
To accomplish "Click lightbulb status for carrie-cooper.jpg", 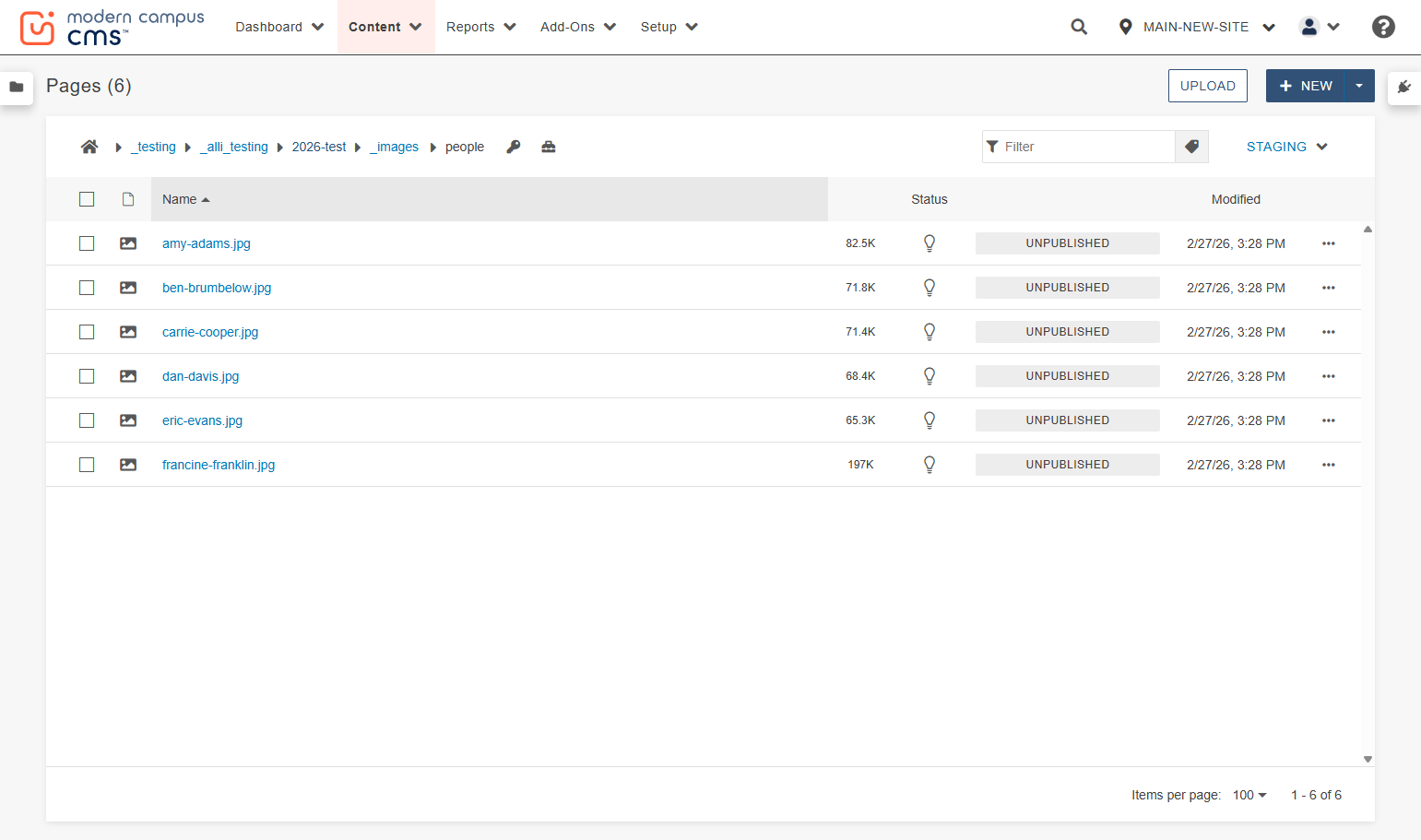I will point(930,332).
